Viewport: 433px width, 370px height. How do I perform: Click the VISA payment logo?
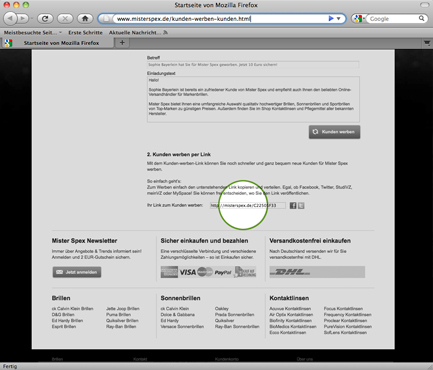pos(188,272)
